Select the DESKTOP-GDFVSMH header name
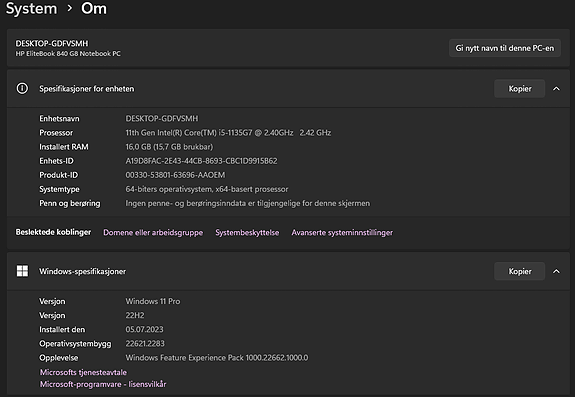Viewport: 575px width, 397px height. tap(52, 43)
